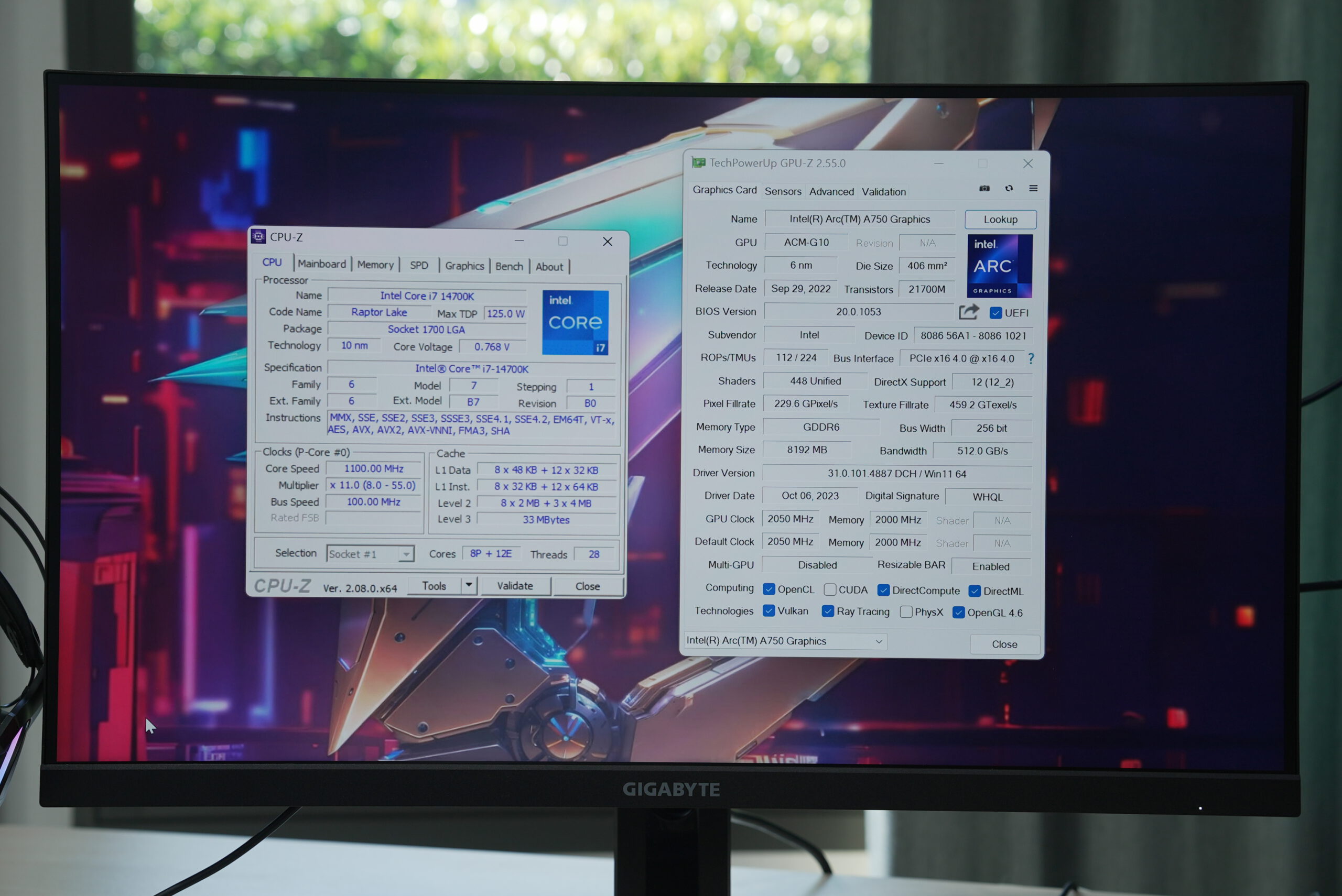Image resolution: width=1342 pixels, height=896 pixels.
Task: Click the Instructions list in CPU-Z
Action: tap(471, 424)
